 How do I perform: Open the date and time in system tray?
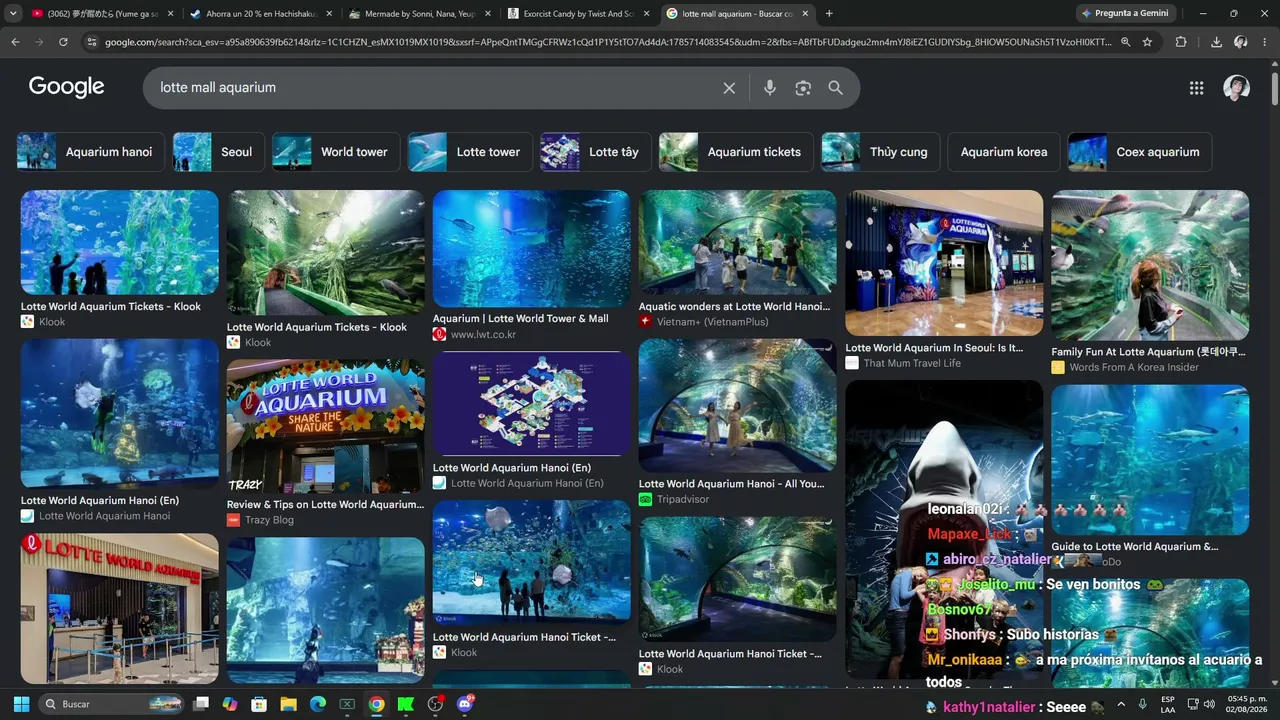point(1246,704)
